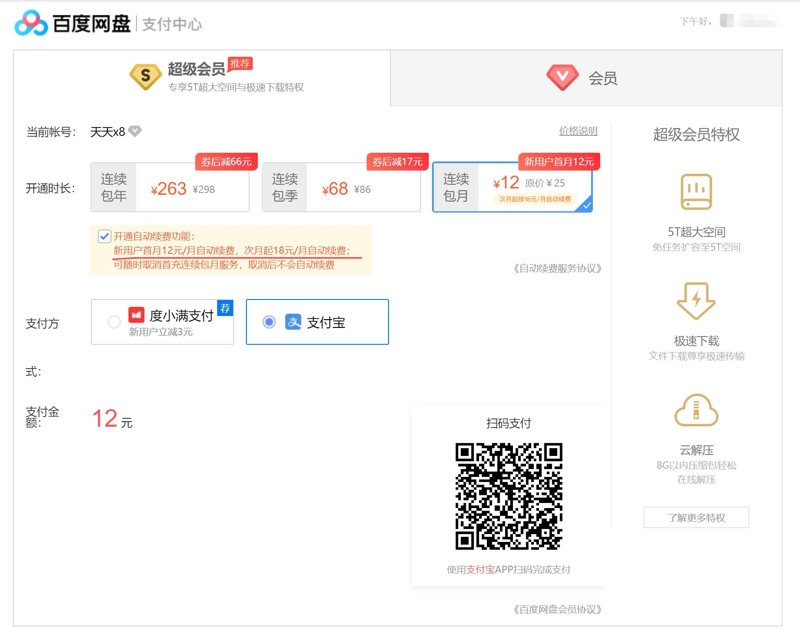This screenshot has height=637, width=800.
Task: Click the 5T超大空间 storage icon
Action: tap(696, 192)
